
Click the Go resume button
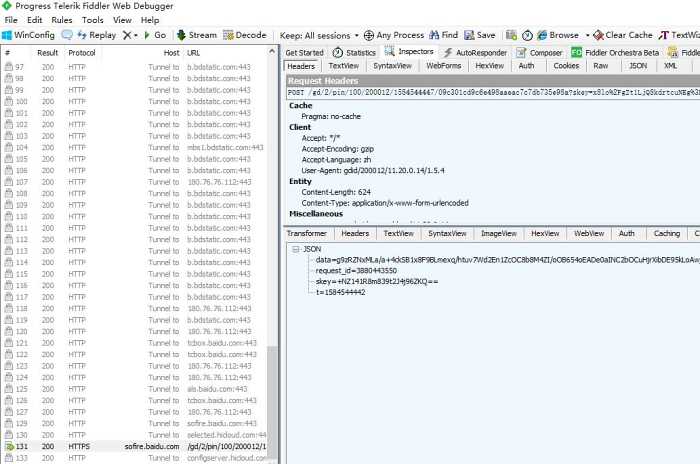pyautogui.click(x=155, y=35)
